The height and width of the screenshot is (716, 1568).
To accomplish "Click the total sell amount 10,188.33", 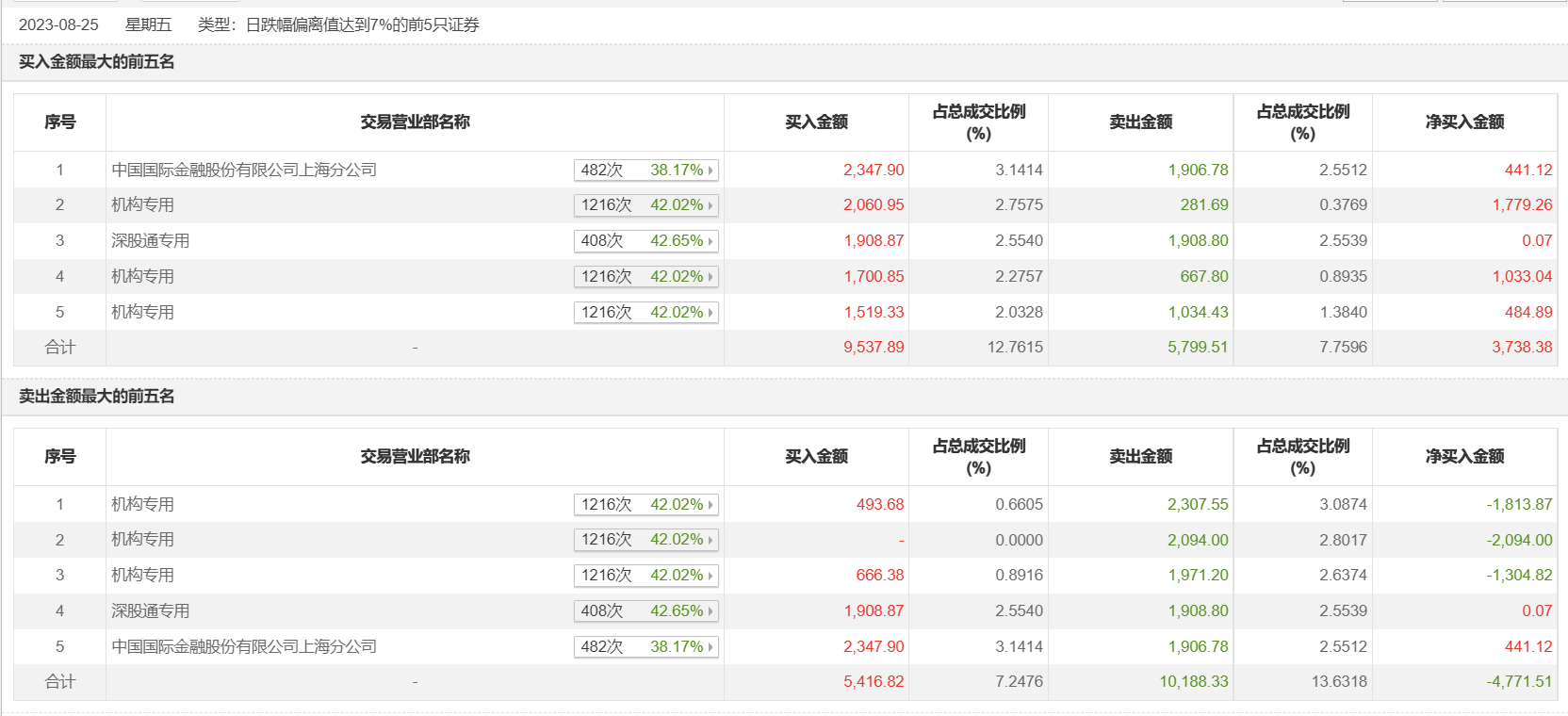I will point(1193,681).
